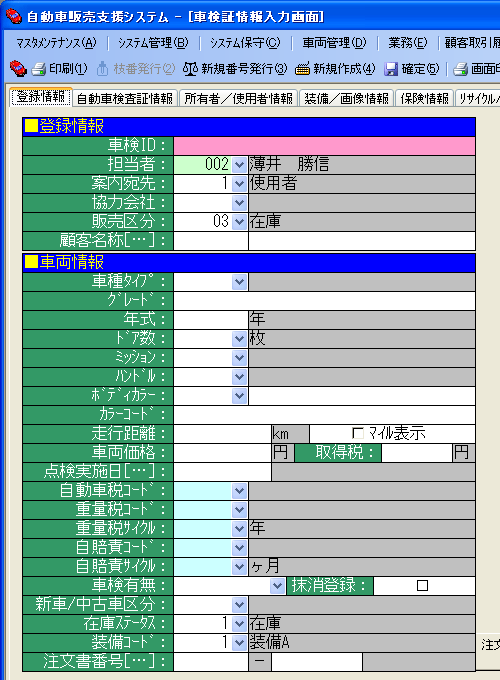Expand the 自賠責コード dropdown
The image size is (500, 680).
tap(239, 548)
